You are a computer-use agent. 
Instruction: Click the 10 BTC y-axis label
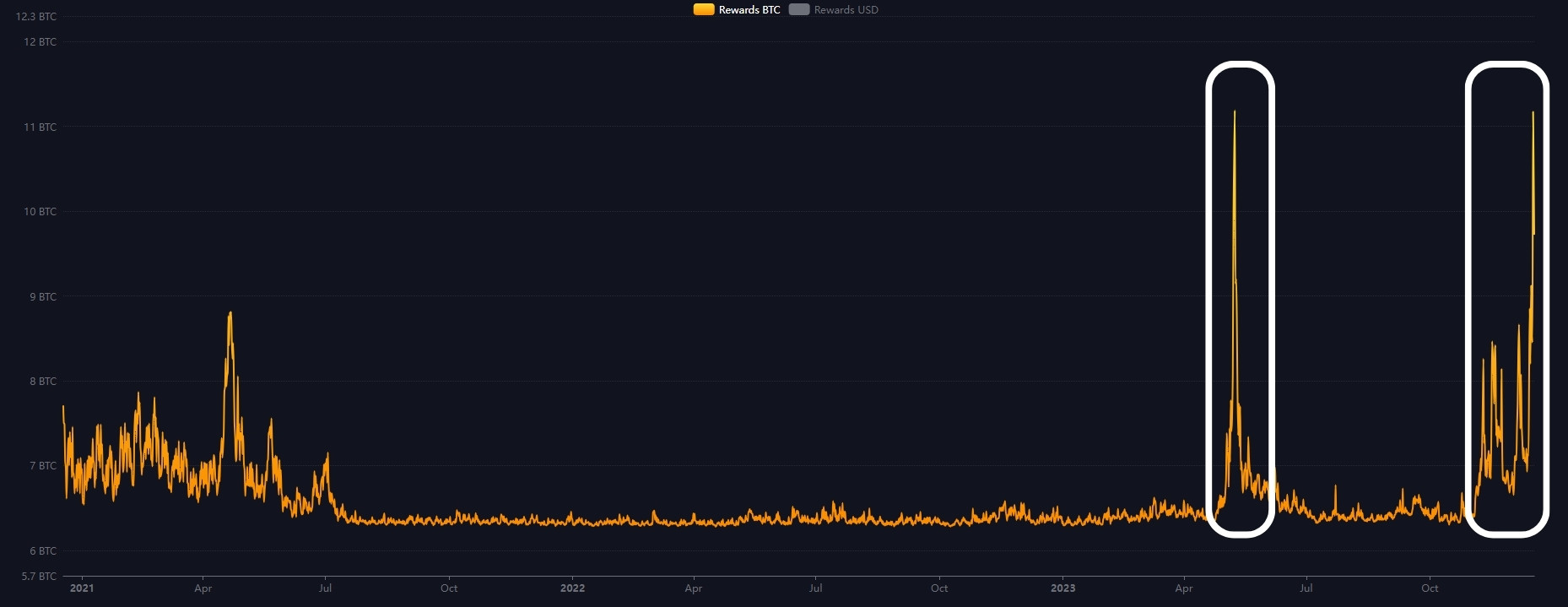[x=41, y=212]
